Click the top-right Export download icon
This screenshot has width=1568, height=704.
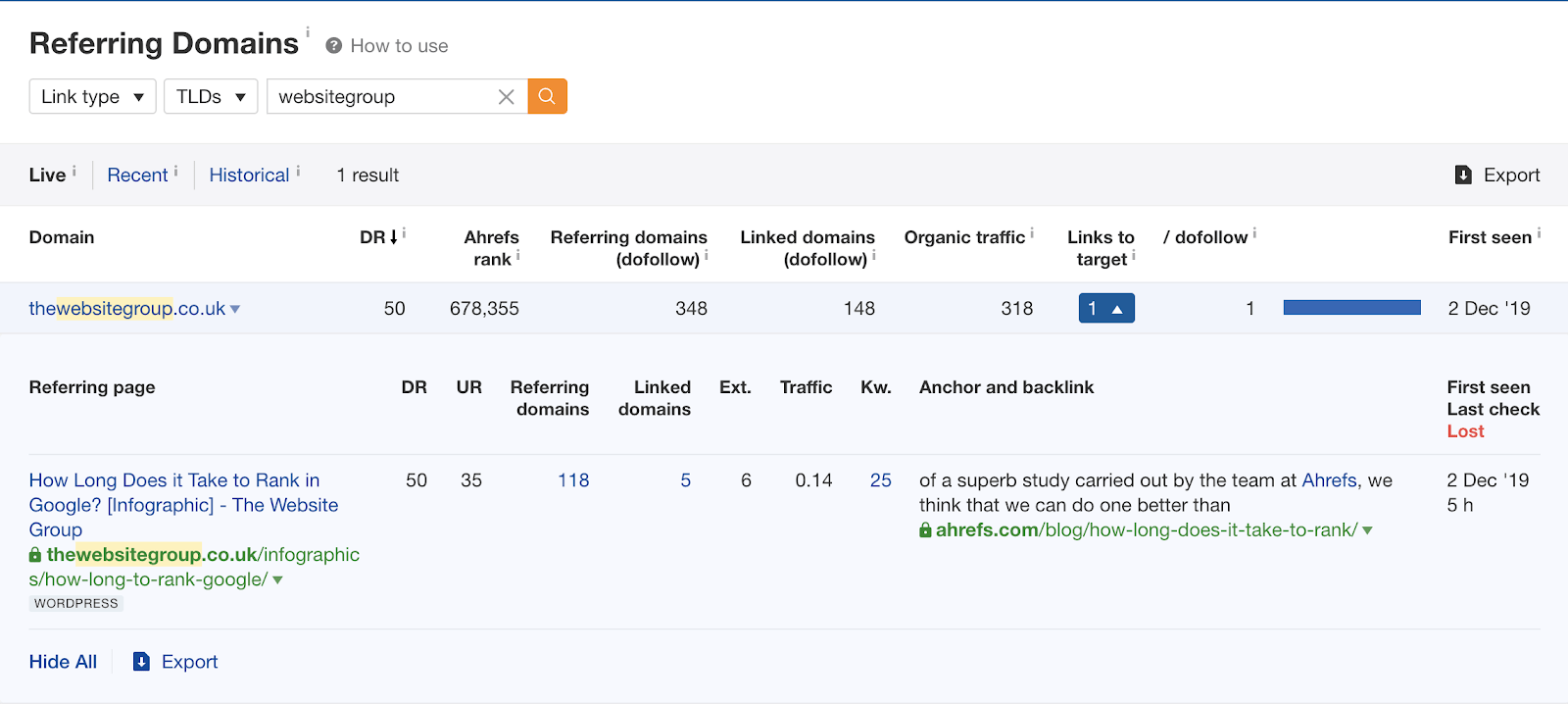pos(1463,175)
